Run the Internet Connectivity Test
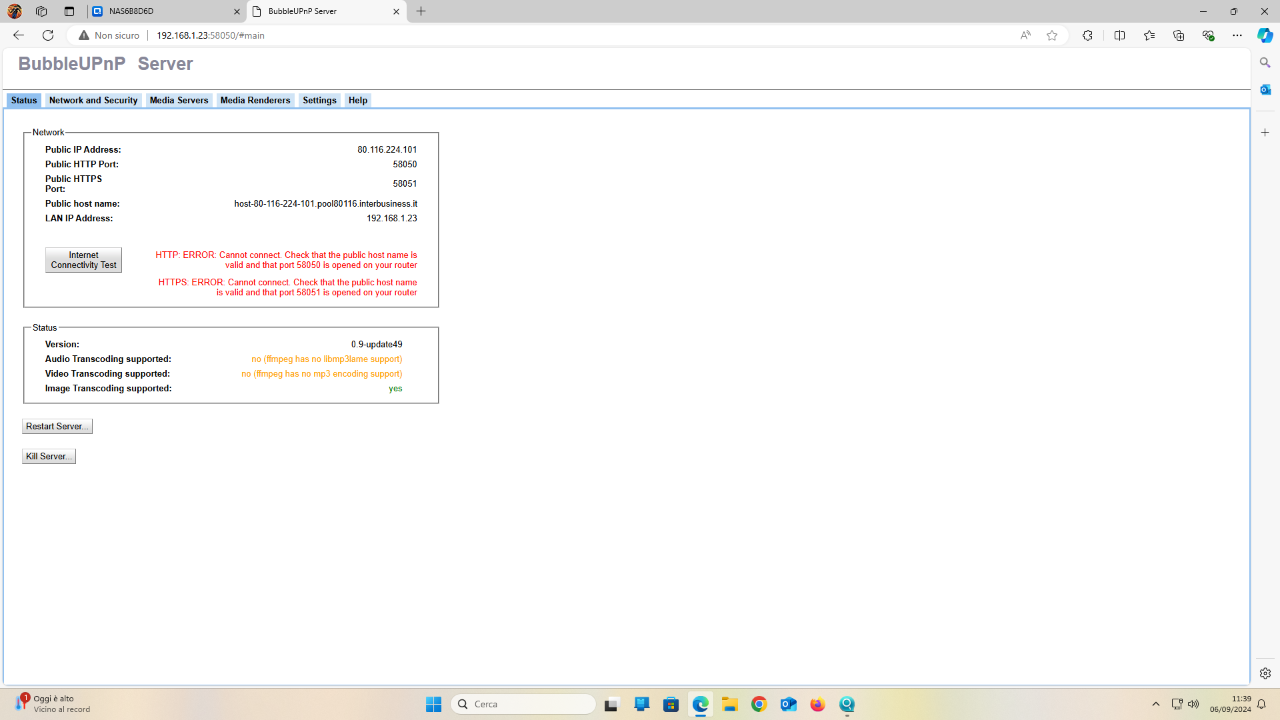Image resolution: width=1280 pixels, height=720 pixels. tap(84, 260)
